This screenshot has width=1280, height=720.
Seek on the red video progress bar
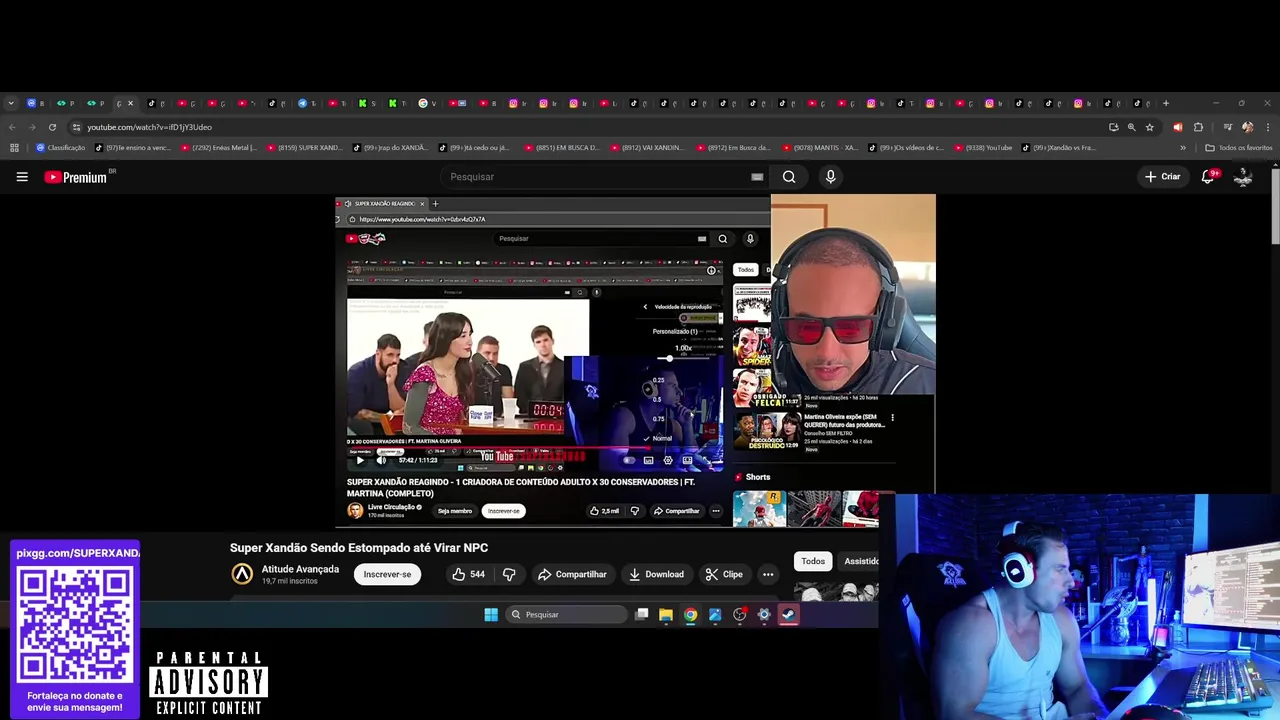coord(534,447)
